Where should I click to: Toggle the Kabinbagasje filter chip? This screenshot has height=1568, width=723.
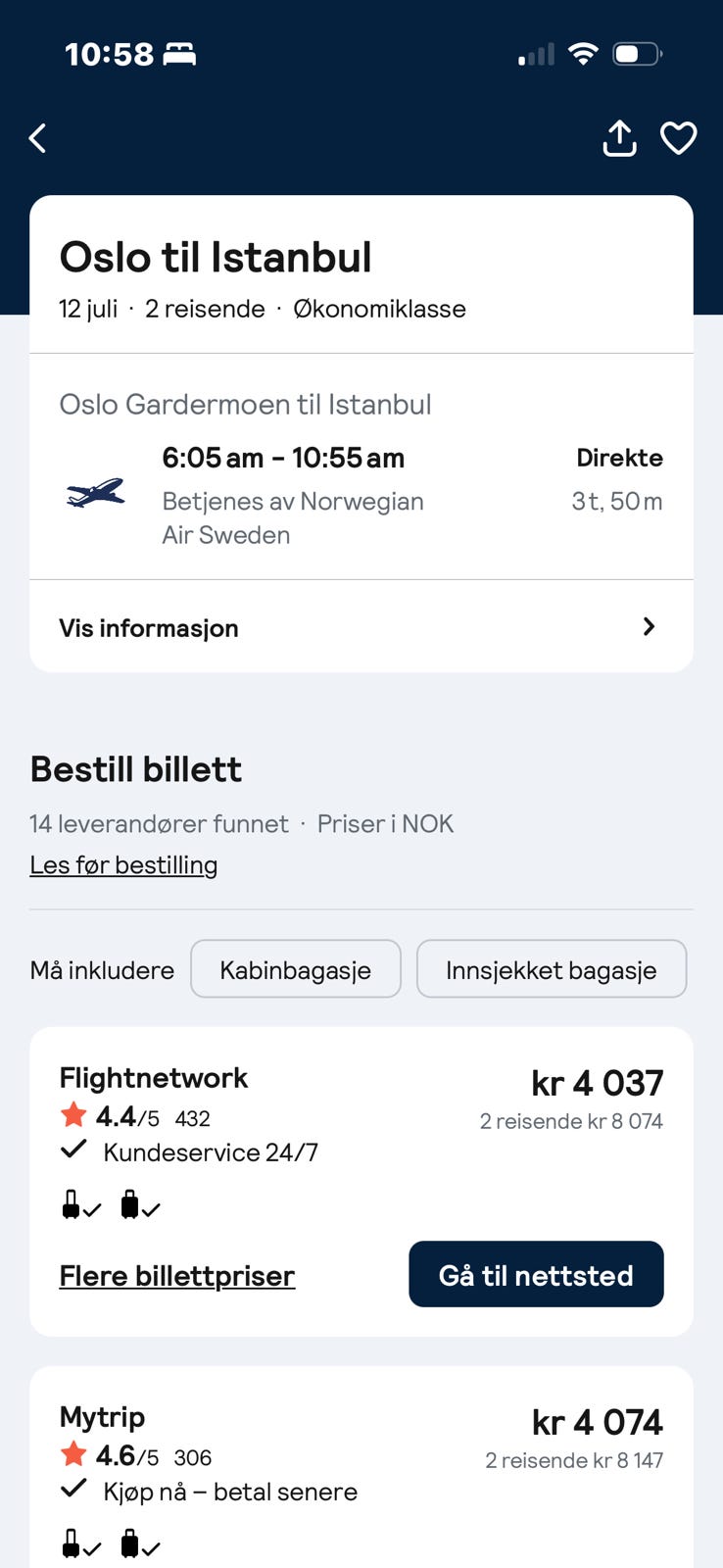296,969
